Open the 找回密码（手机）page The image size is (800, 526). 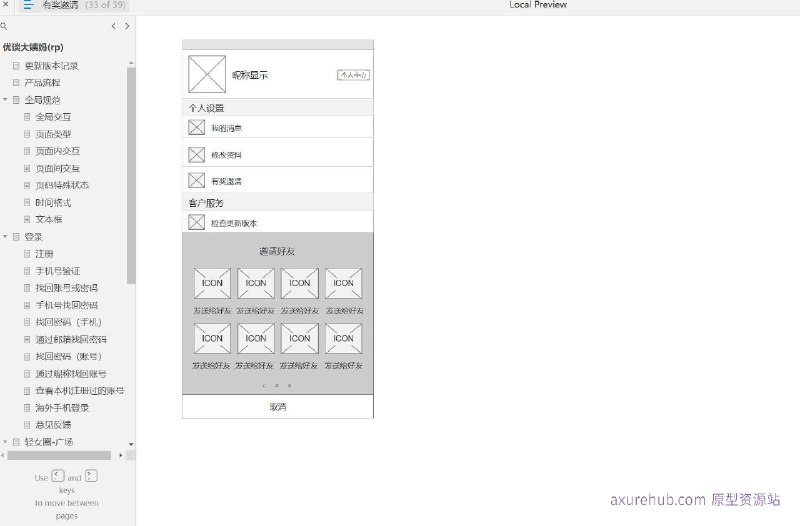tap(68, 322)
